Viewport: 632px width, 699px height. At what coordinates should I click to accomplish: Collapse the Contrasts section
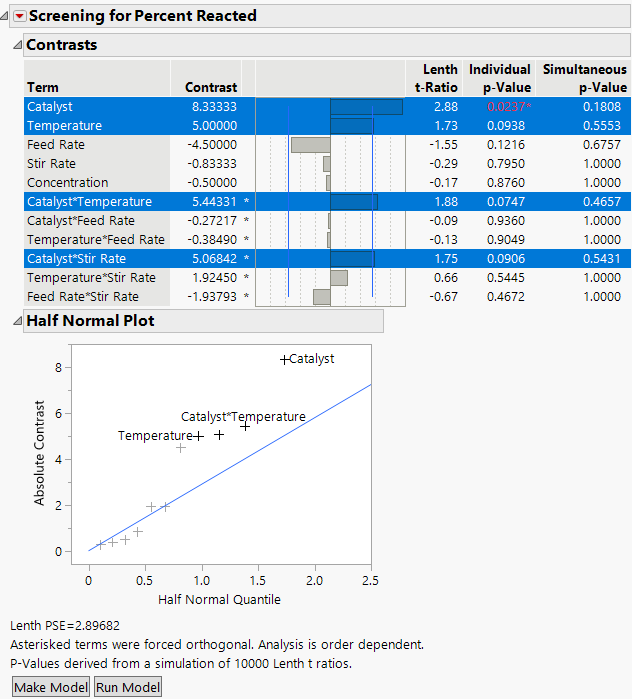point(16,45)
